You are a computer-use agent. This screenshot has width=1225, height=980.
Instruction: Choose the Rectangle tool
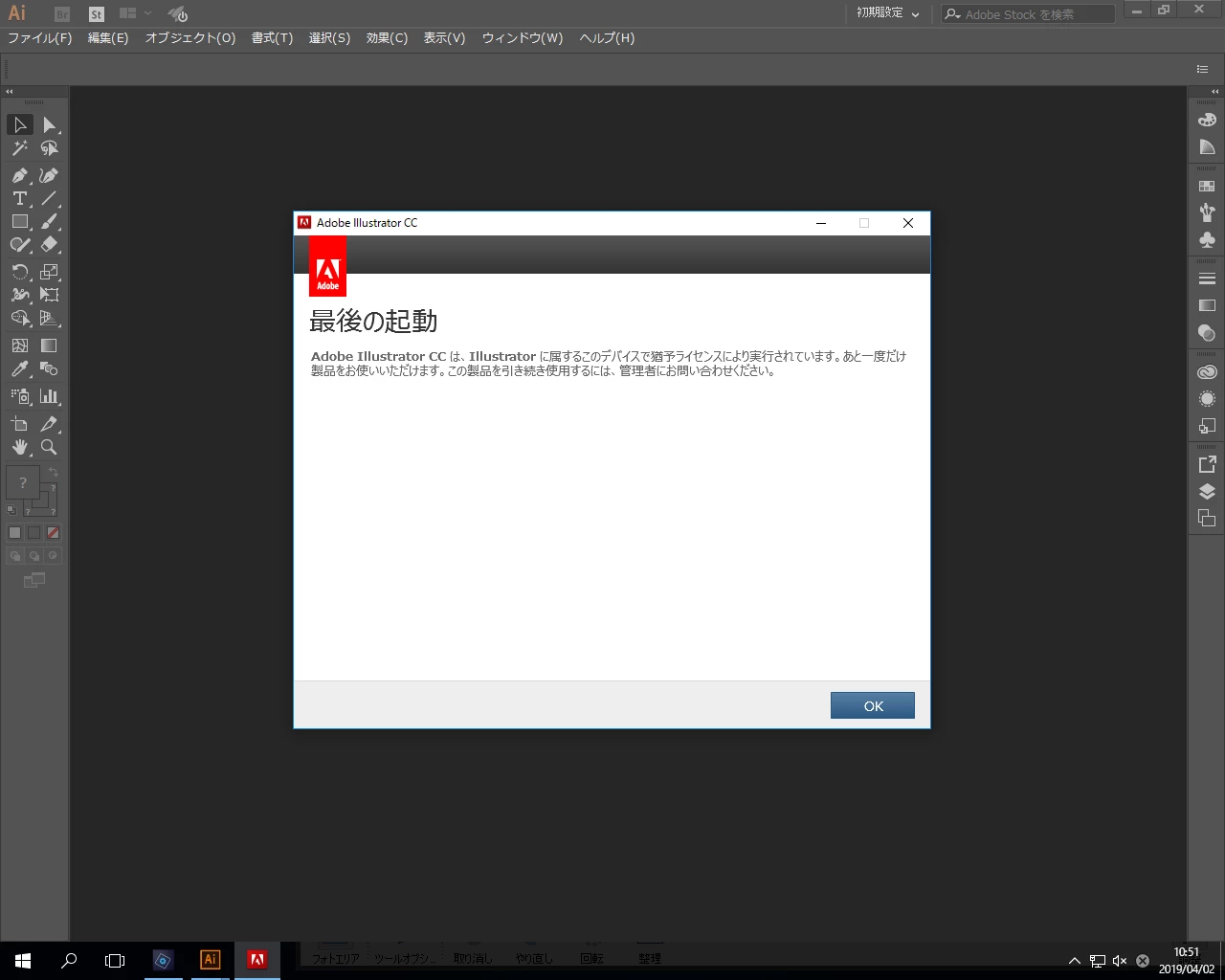tap(20, 222)
